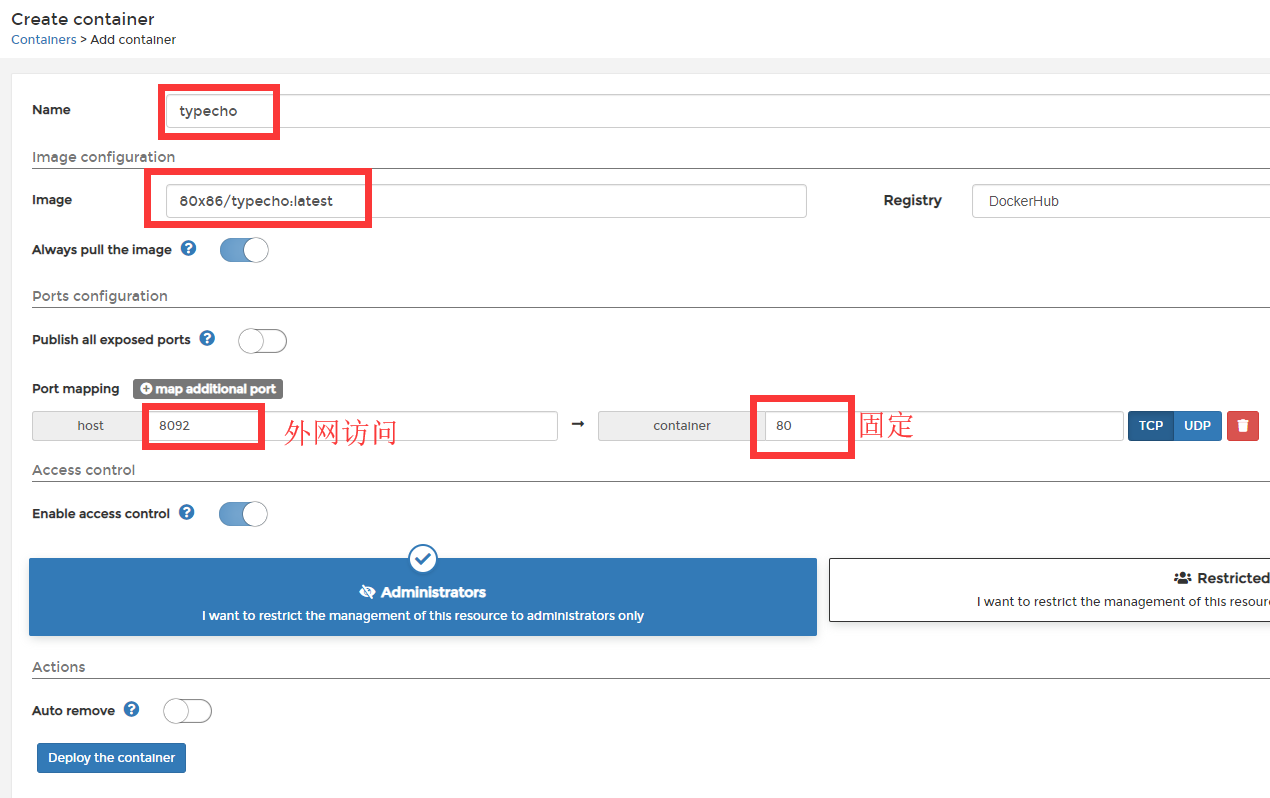Click the Add container breadcrumb text
This screenshot has height=798, width=1270.
click(133, 40)
